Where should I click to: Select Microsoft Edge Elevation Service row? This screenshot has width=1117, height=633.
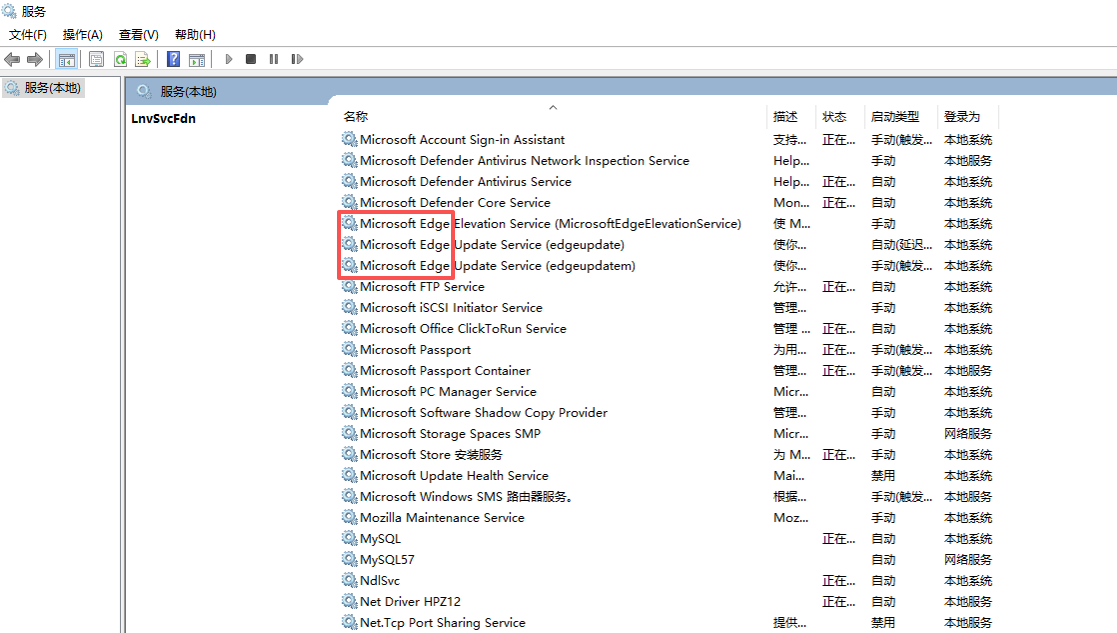[550, 224]
